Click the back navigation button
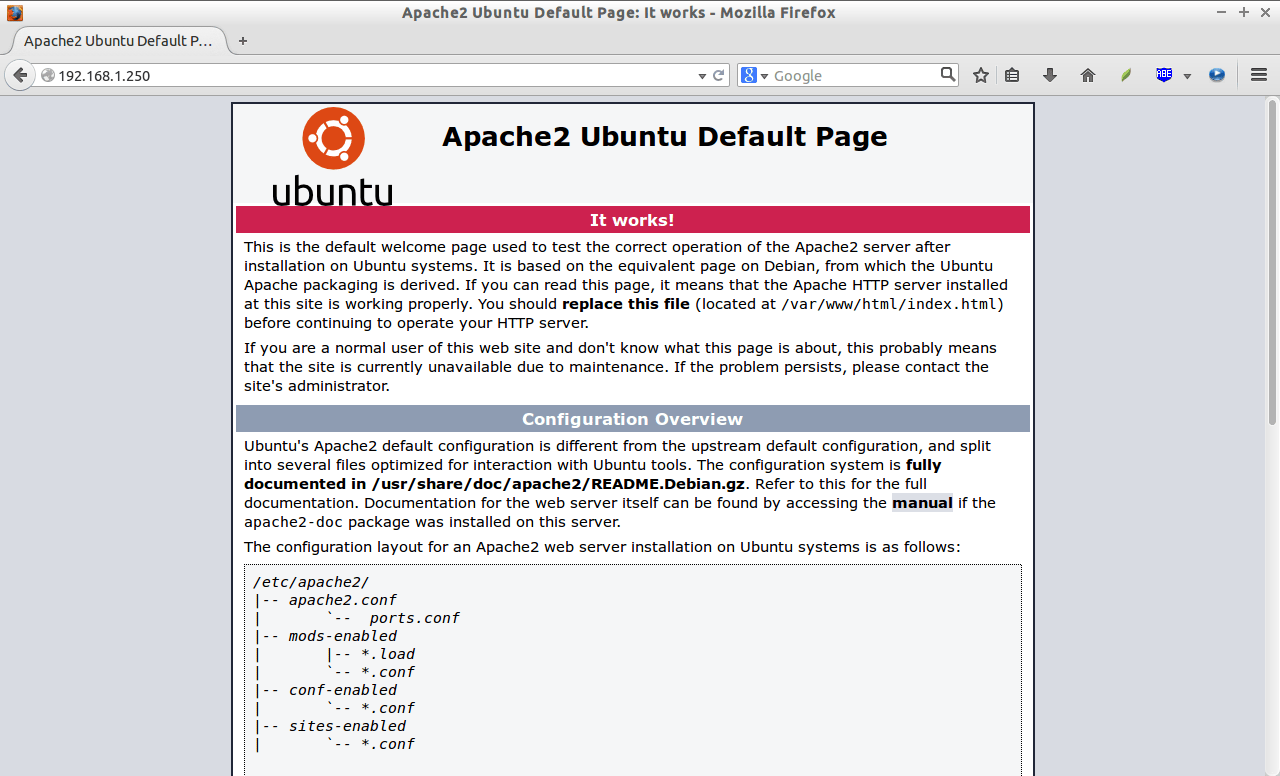The image size is (1280, 776). (x=20, y=75)
